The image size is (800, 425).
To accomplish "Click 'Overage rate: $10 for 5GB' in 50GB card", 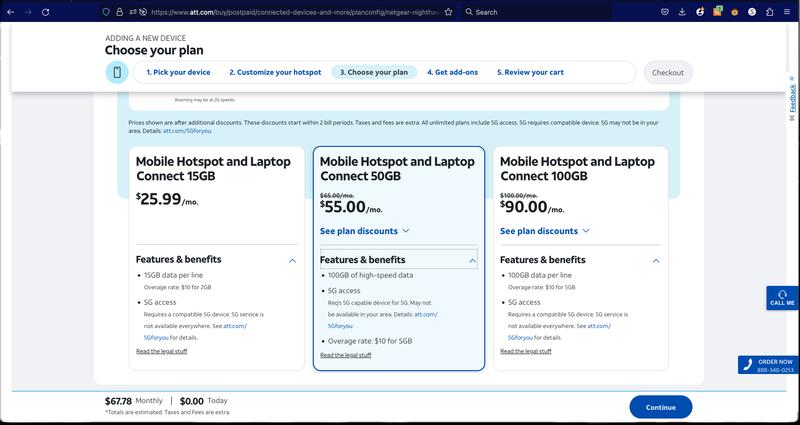I will pos(370,341).
